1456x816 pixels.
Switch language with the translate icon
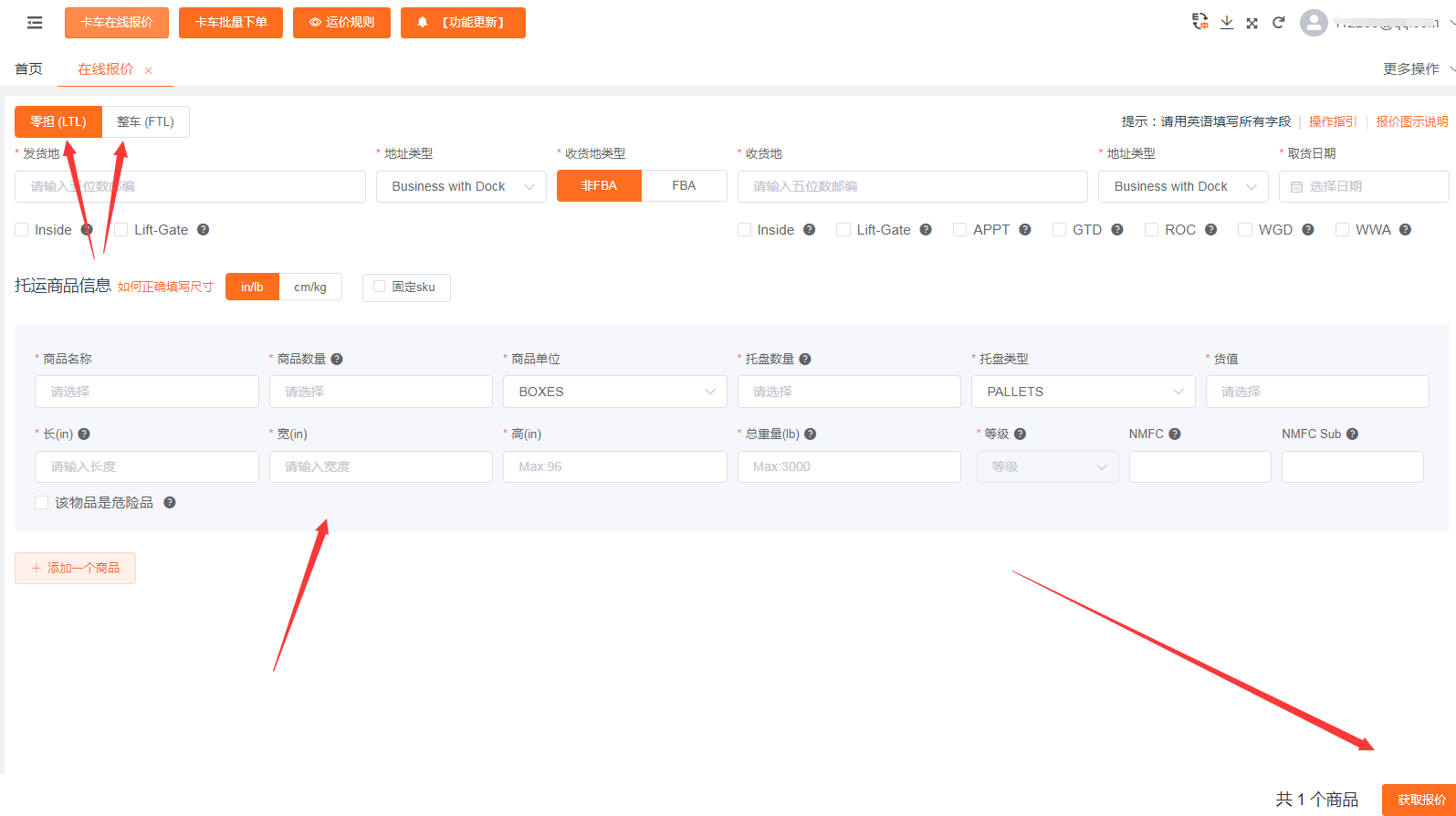[x=1200, y=22]
